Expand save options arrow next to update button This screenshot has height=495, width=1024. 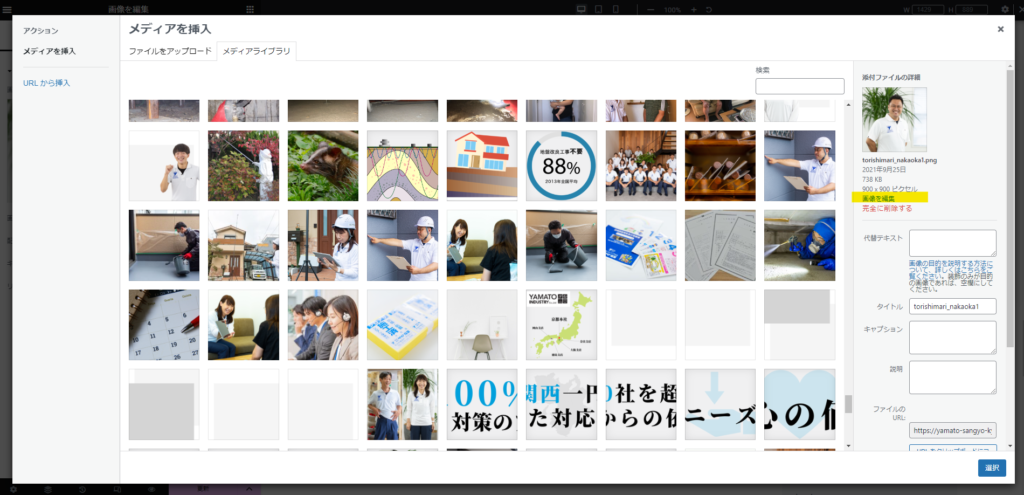[249, 489]
